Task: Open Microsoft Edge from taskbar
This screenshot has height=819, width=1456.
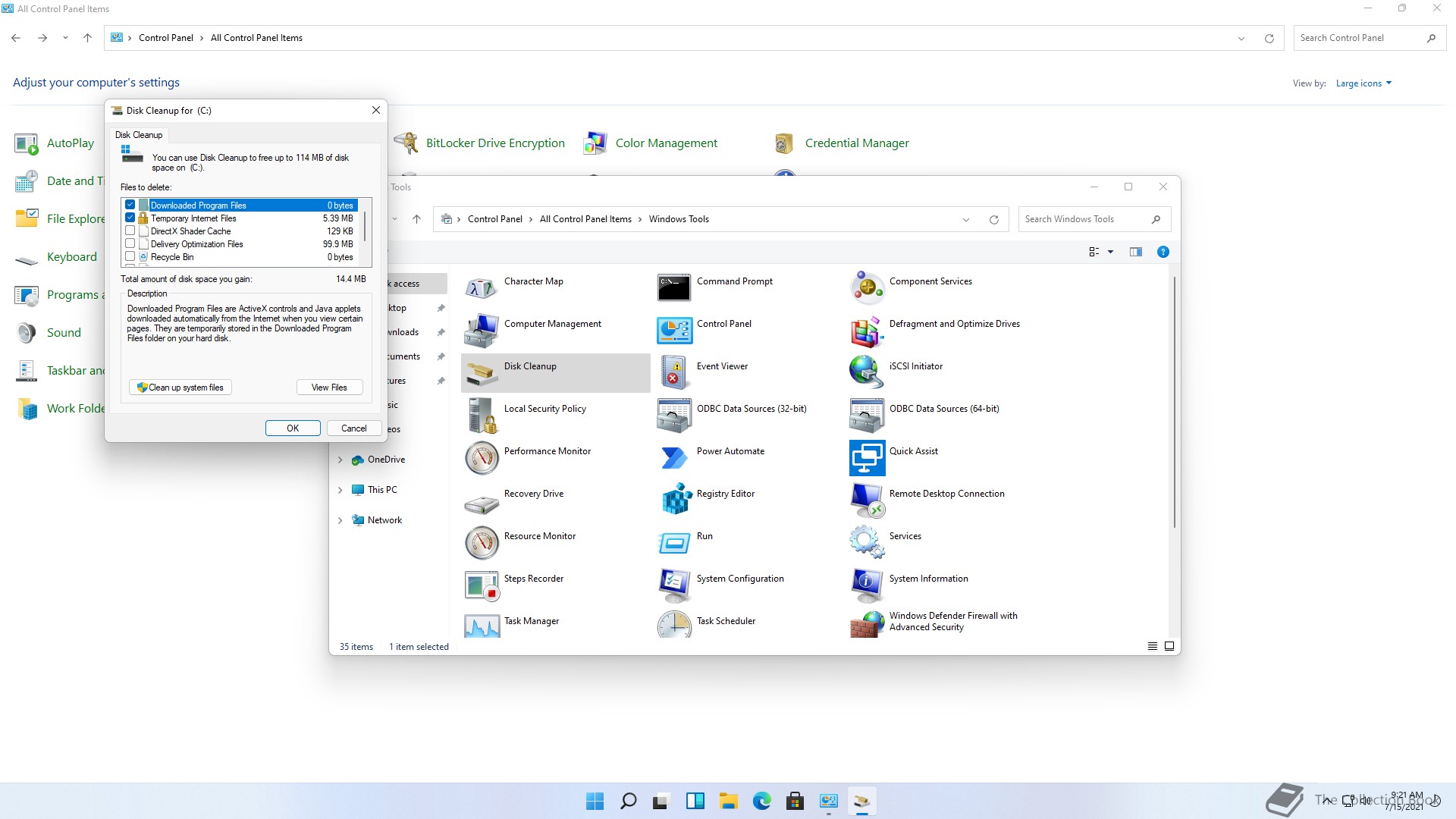Action: 762,801
